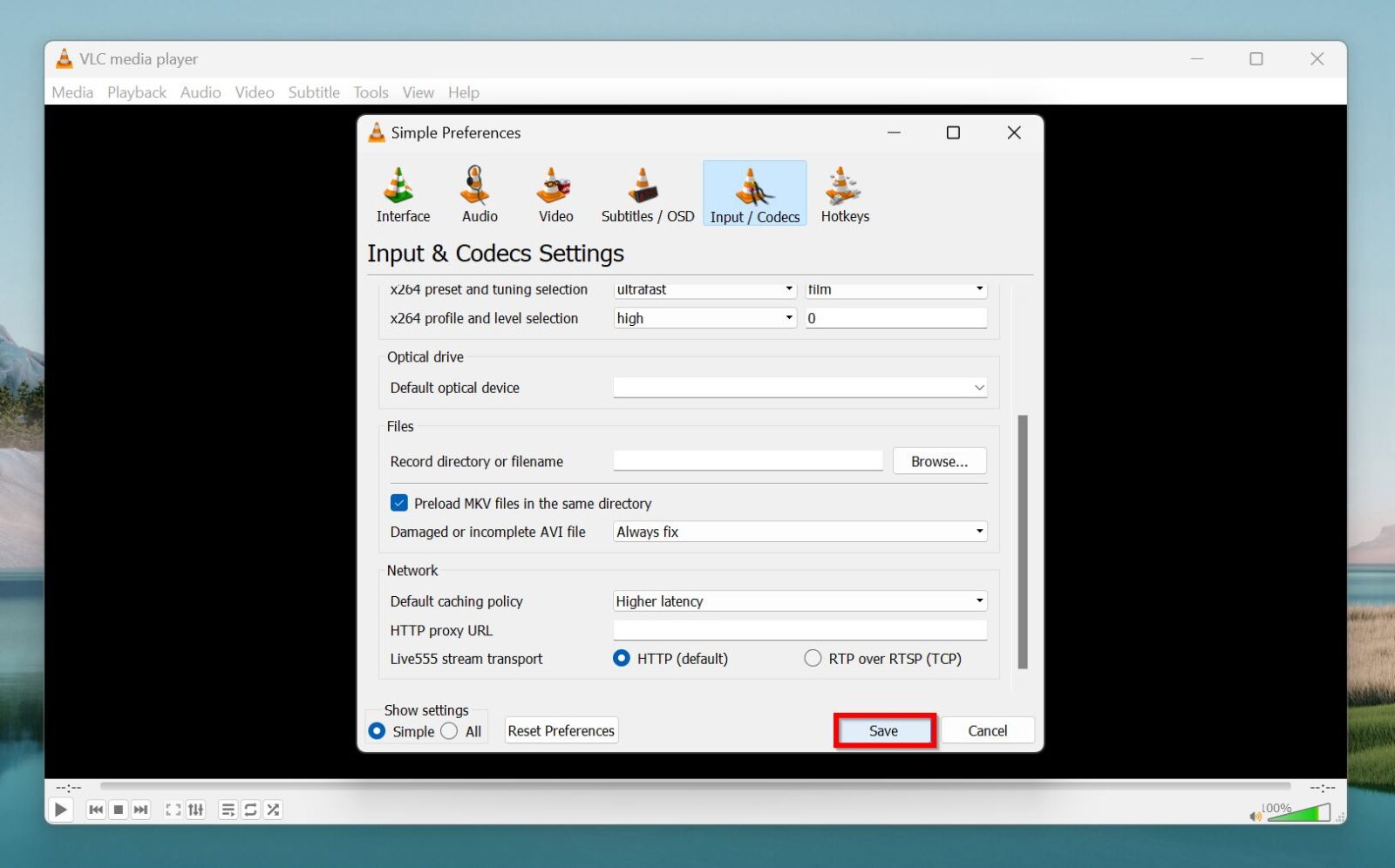Click Reset Preferences
Image resolution: width=1395 pixels, height=868 pixels.
pyautogui.click(x=561, y=730)
